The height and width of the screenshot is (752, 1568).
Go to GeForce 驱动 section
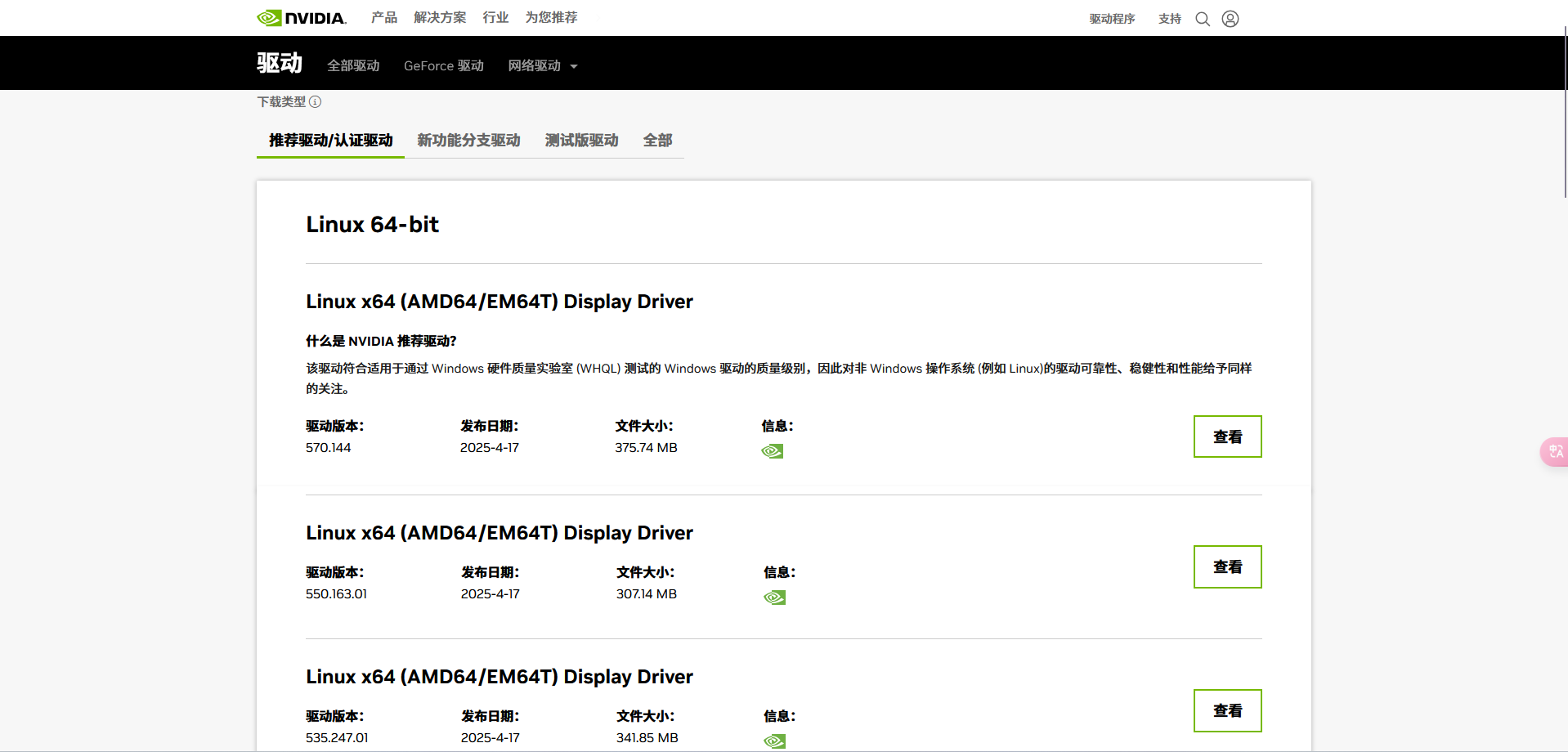coord(444,65)
